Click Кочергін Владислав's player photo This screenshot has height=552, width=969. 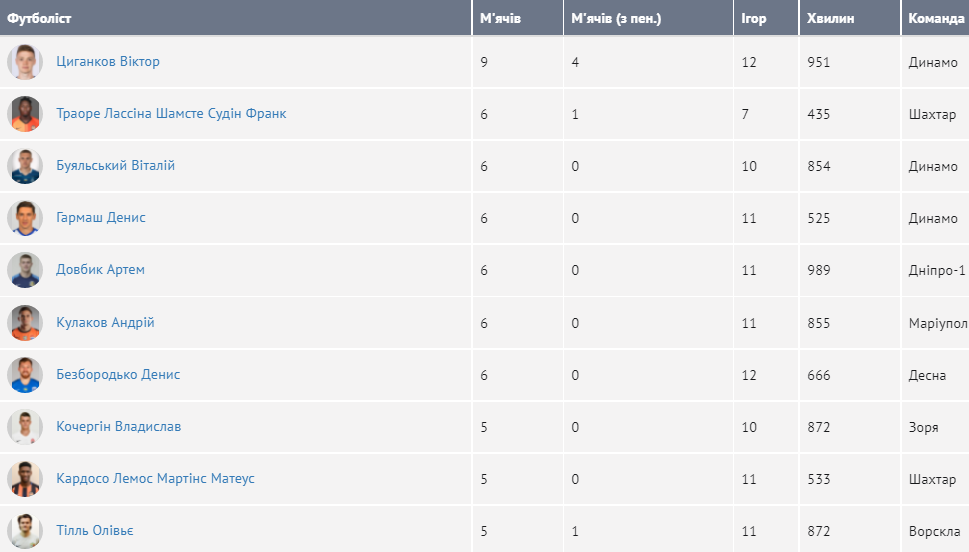click(x=25, y=427)
